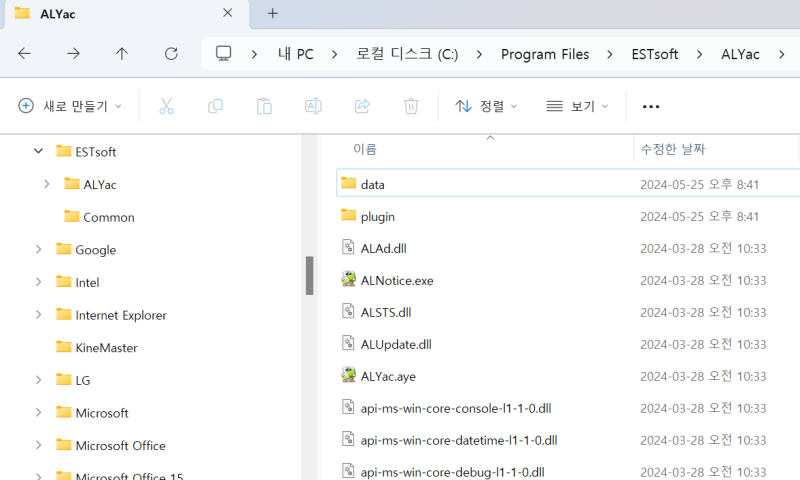Open the 정렬 (Sort) dropdown
800x480 pixels.
pos(486,106)
